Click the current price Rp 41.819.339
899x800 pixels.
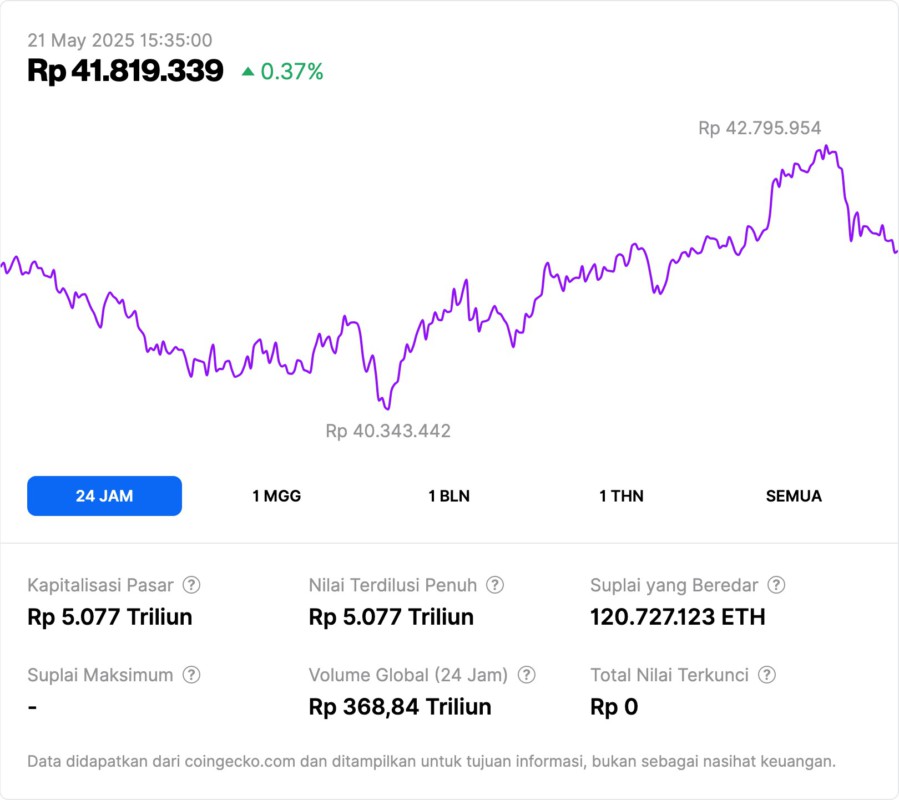click(x=125, y=71)
